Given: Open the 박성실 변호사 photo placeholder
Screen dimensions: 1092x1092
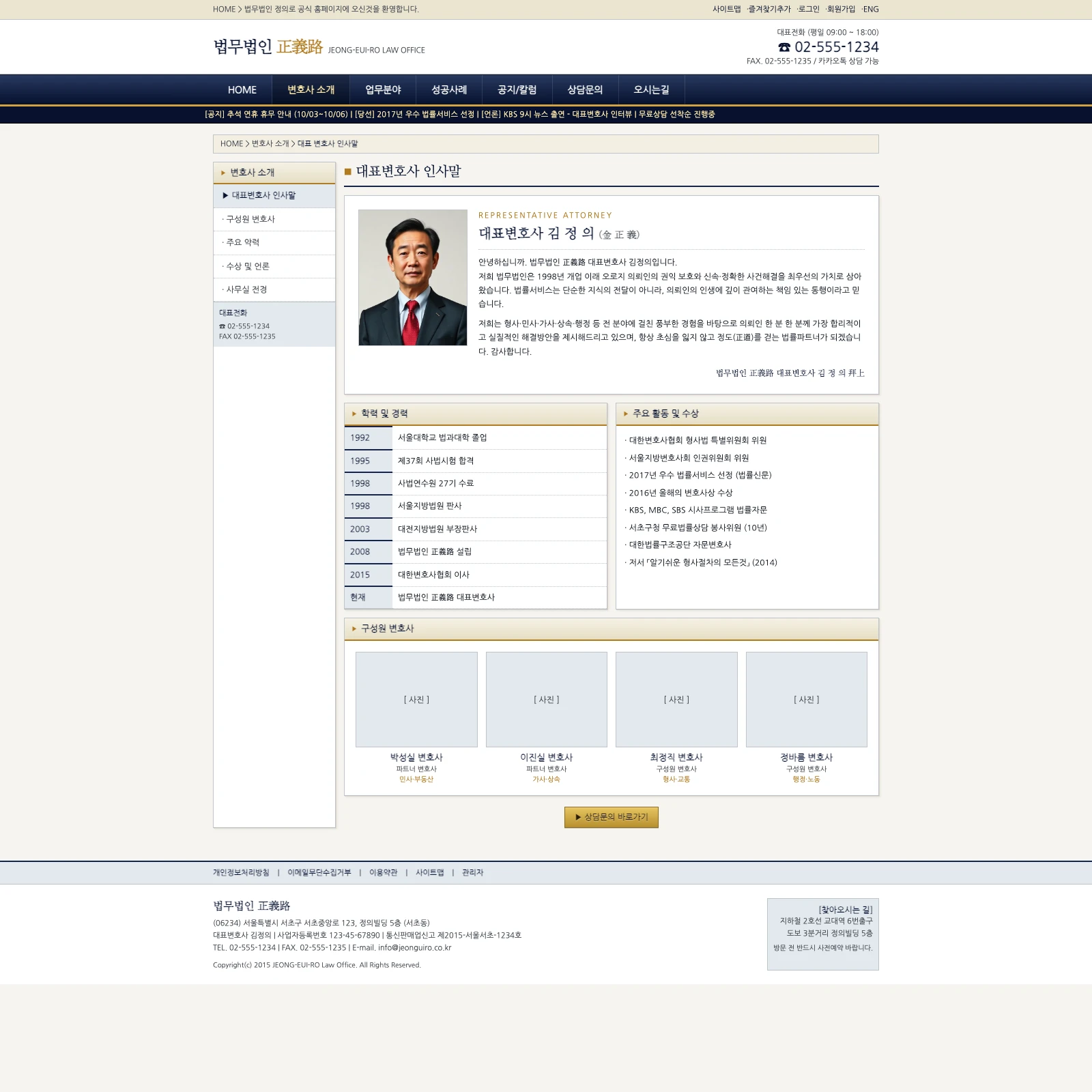Looking at the screenshot, I should [416, 700].
